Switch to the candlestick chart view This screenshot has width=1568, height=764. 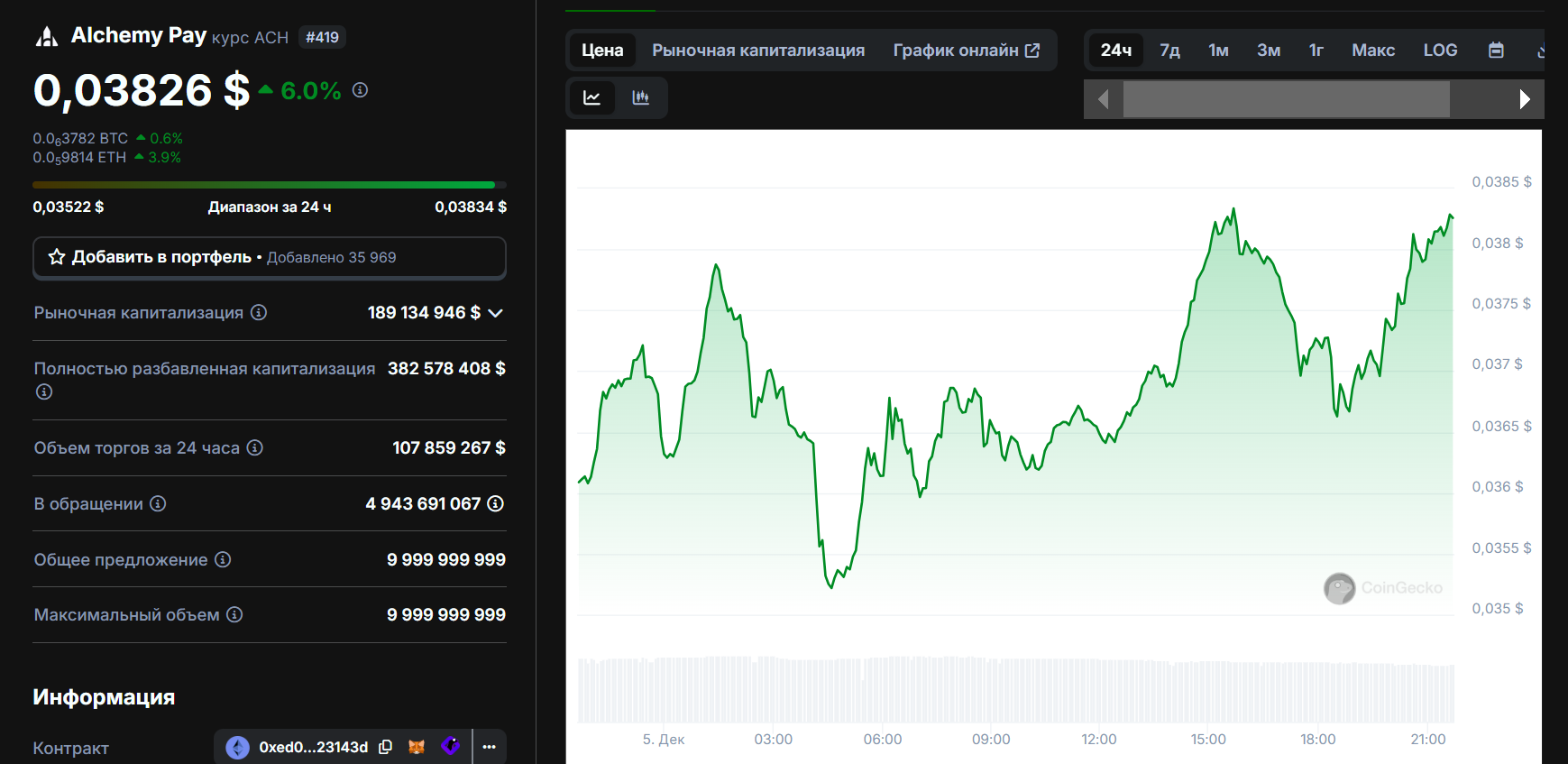pos(641,97)
